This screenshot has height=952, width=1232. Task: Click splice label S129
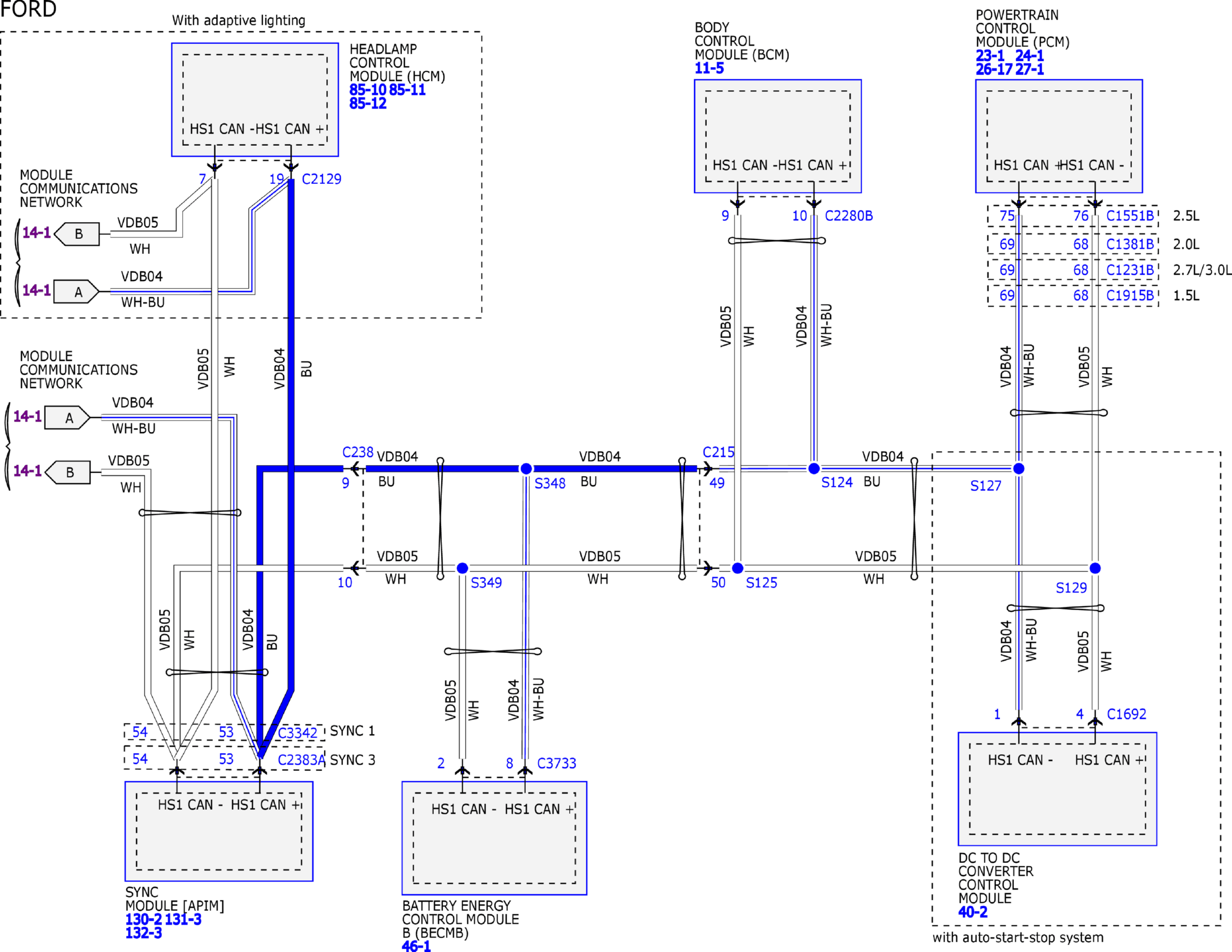click(1071, 588)
